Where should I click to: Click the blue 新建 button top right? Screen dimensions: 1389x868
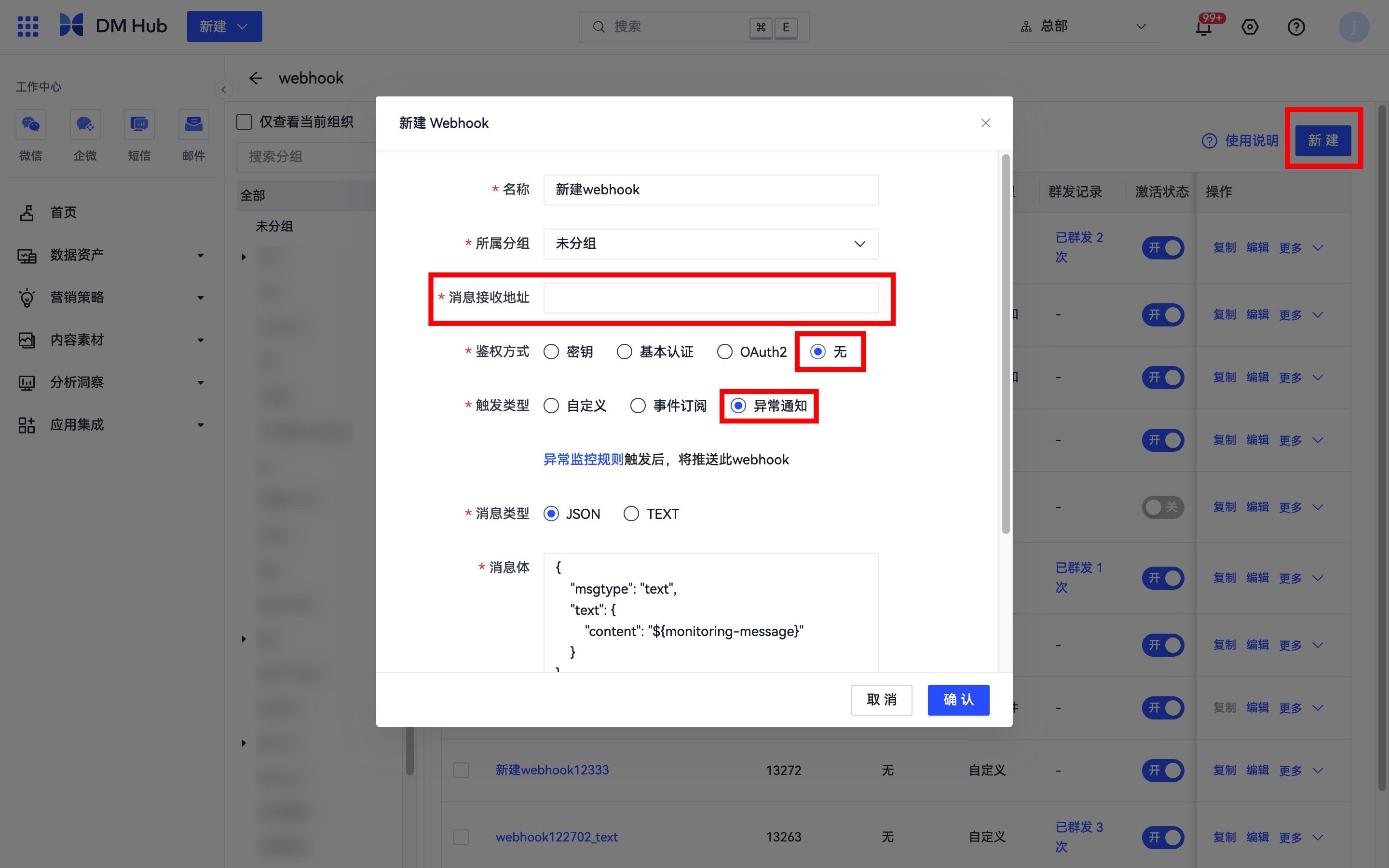tap(1323, 141)
